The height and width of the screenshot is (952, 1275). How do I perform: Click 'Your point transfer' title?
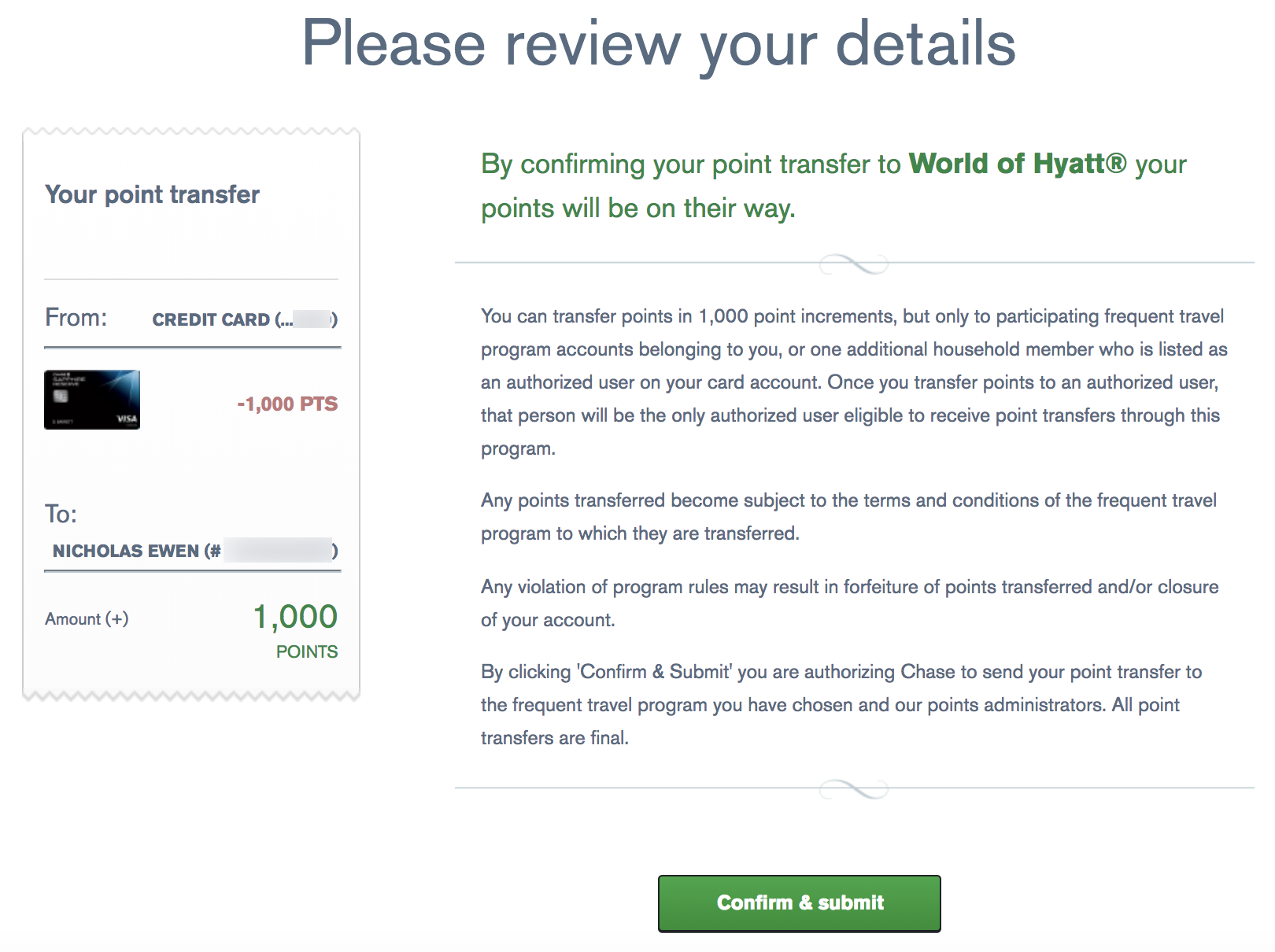[x=152, y=194]
